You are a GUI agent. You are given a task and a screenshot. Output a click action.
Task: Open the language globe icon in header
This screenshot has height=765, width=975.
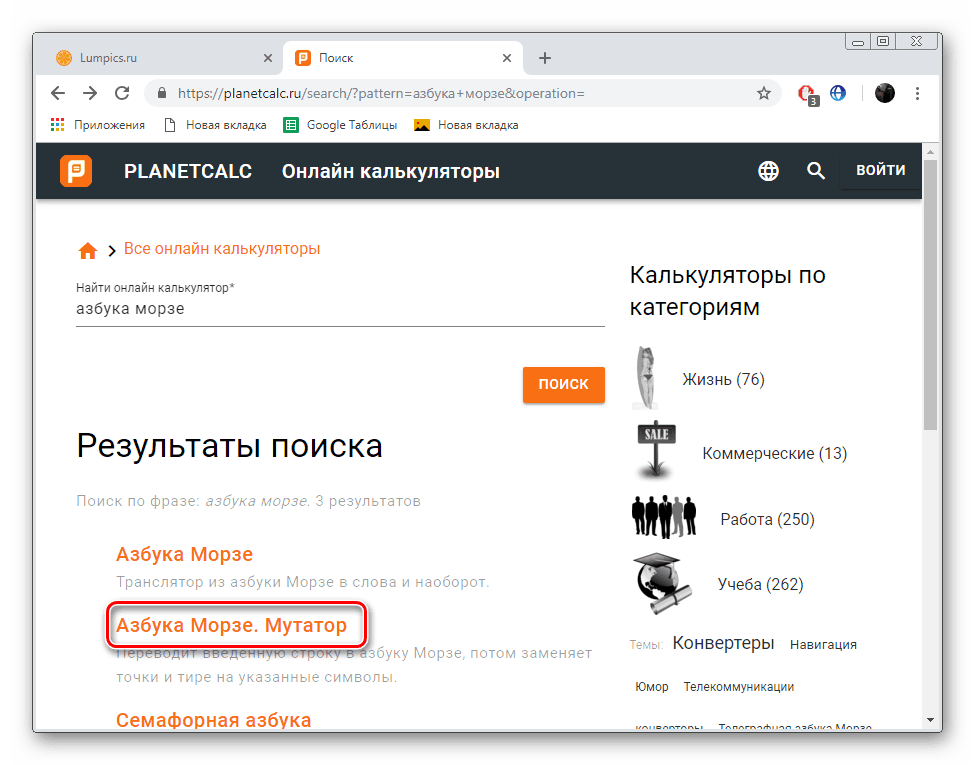pos(768,171)
